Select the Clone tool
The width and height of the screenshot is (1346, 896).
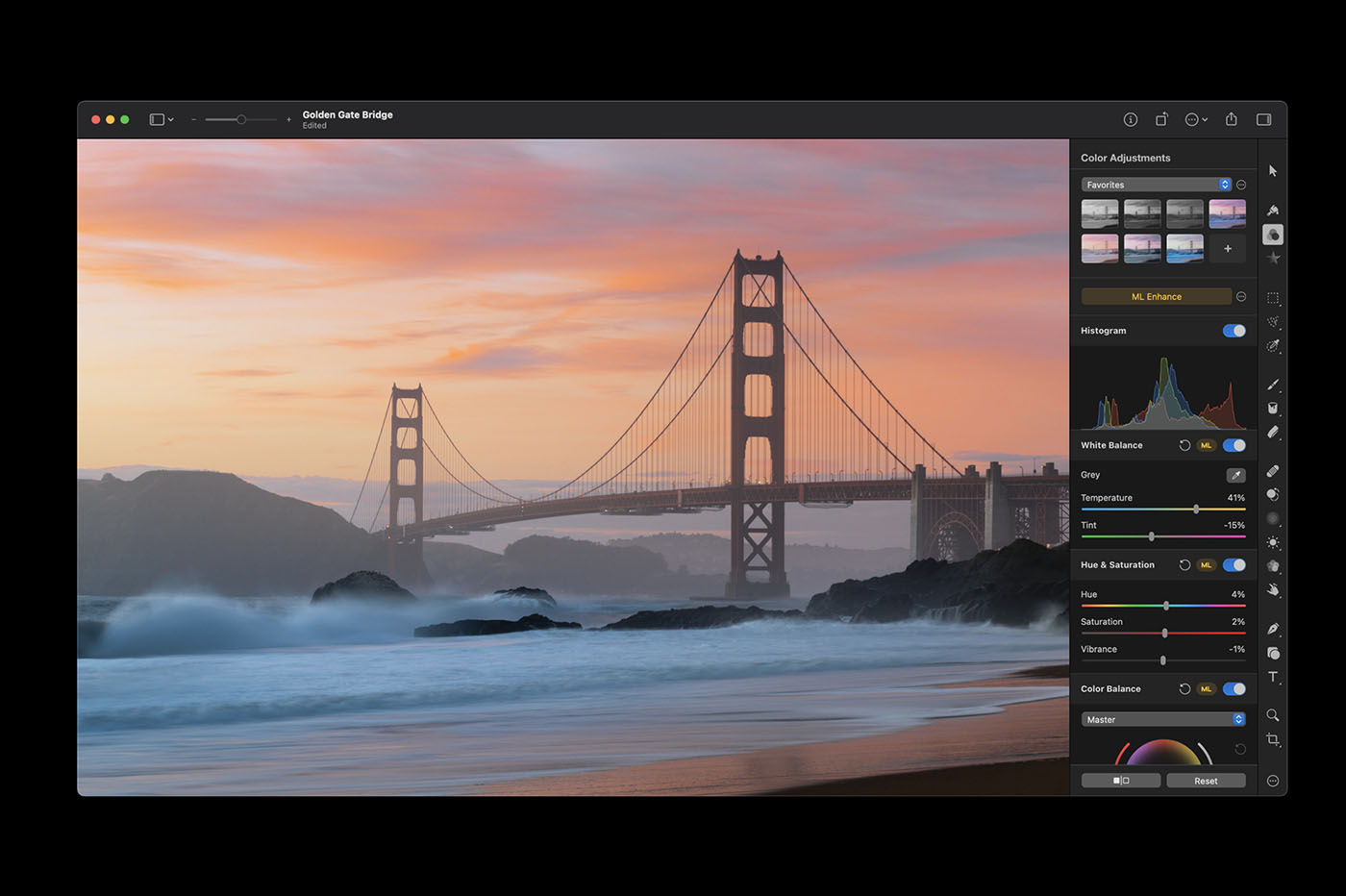(x=1273, y=494)
